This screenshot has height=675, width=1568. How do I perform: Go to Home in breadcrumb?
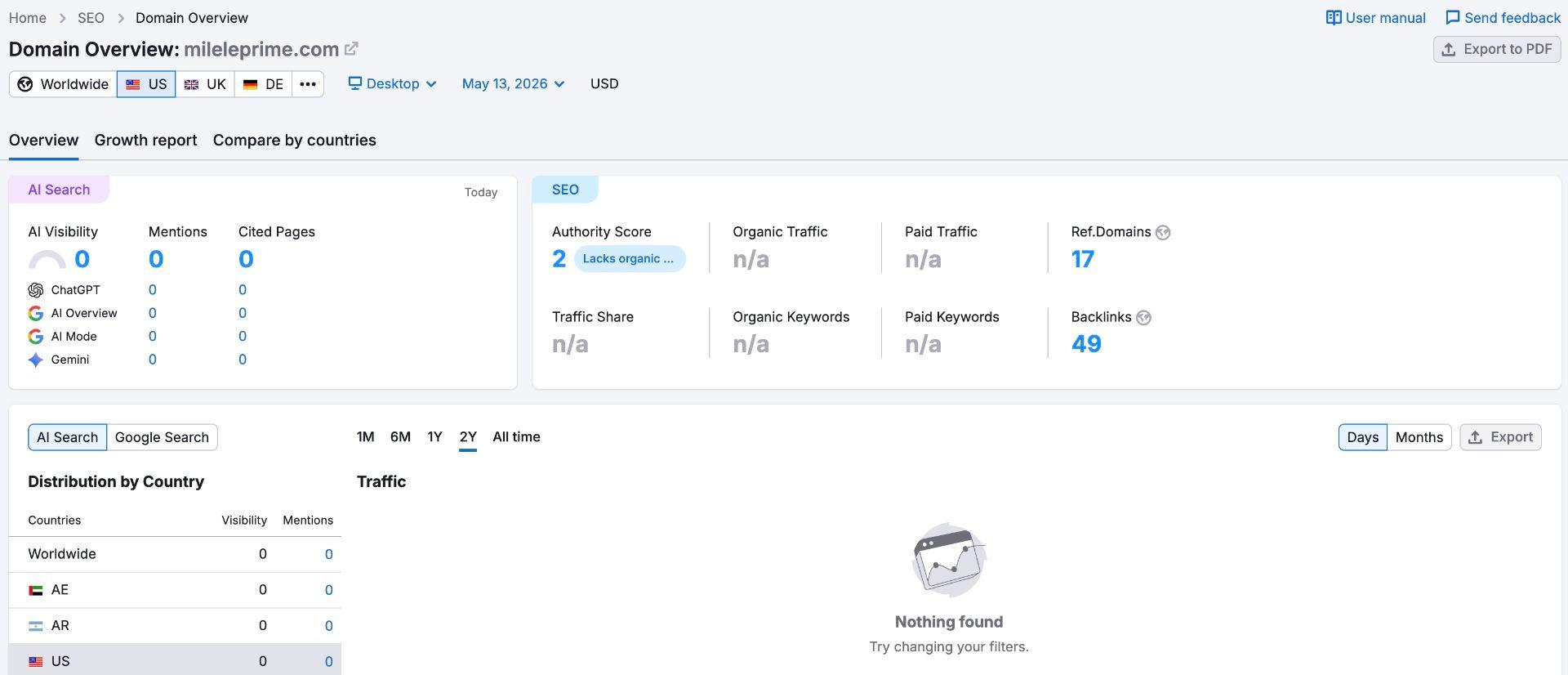tap(28, 18)
